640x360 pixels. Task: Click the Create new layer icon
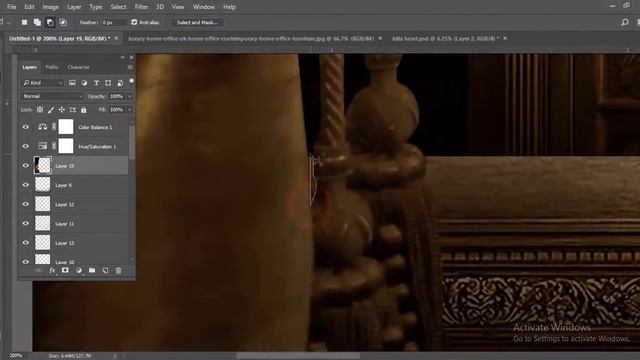pos(105,270)
